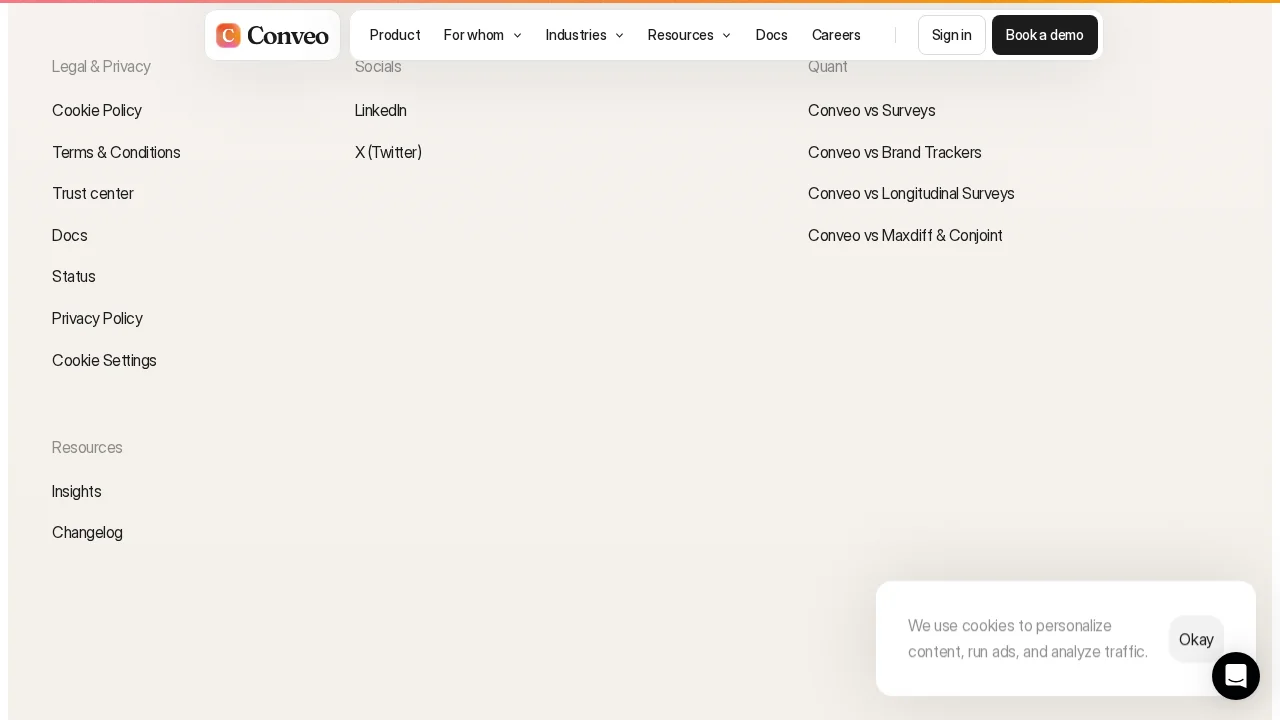Image resolution: width=1280 pixels, height=720 pixels.
Task: Expand the Resources dropdown in the navbar
Action: pyautogui.click(x=689, y=35)
